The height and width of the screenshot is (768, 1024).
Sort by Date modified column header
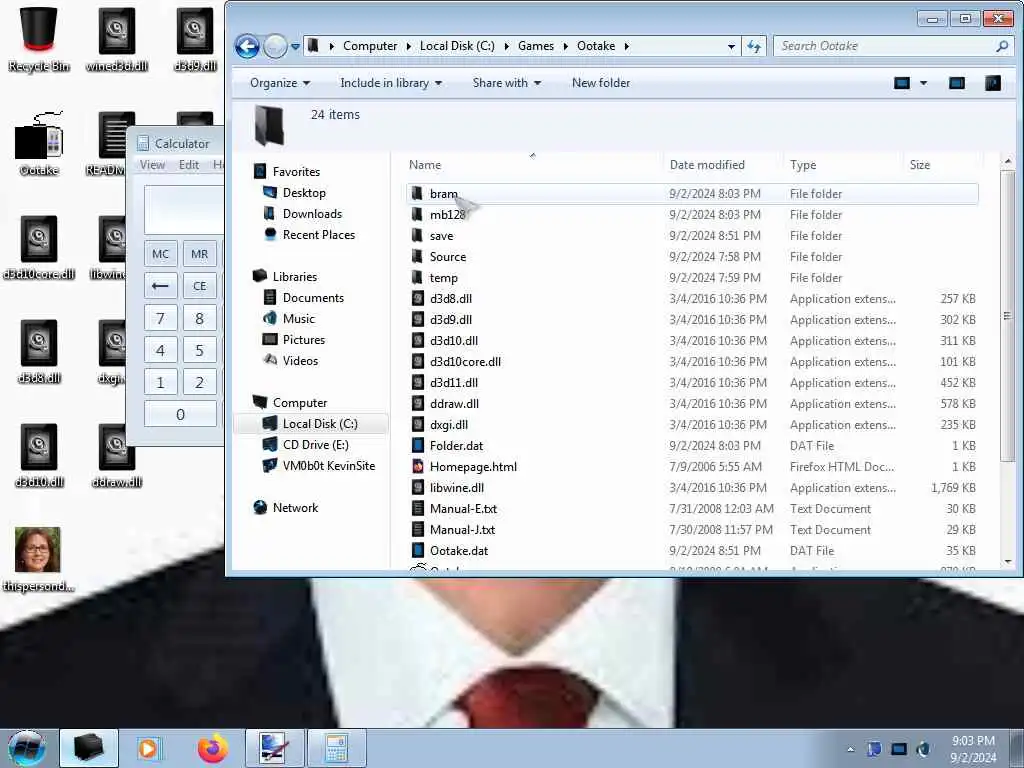(x=707, y=165)
